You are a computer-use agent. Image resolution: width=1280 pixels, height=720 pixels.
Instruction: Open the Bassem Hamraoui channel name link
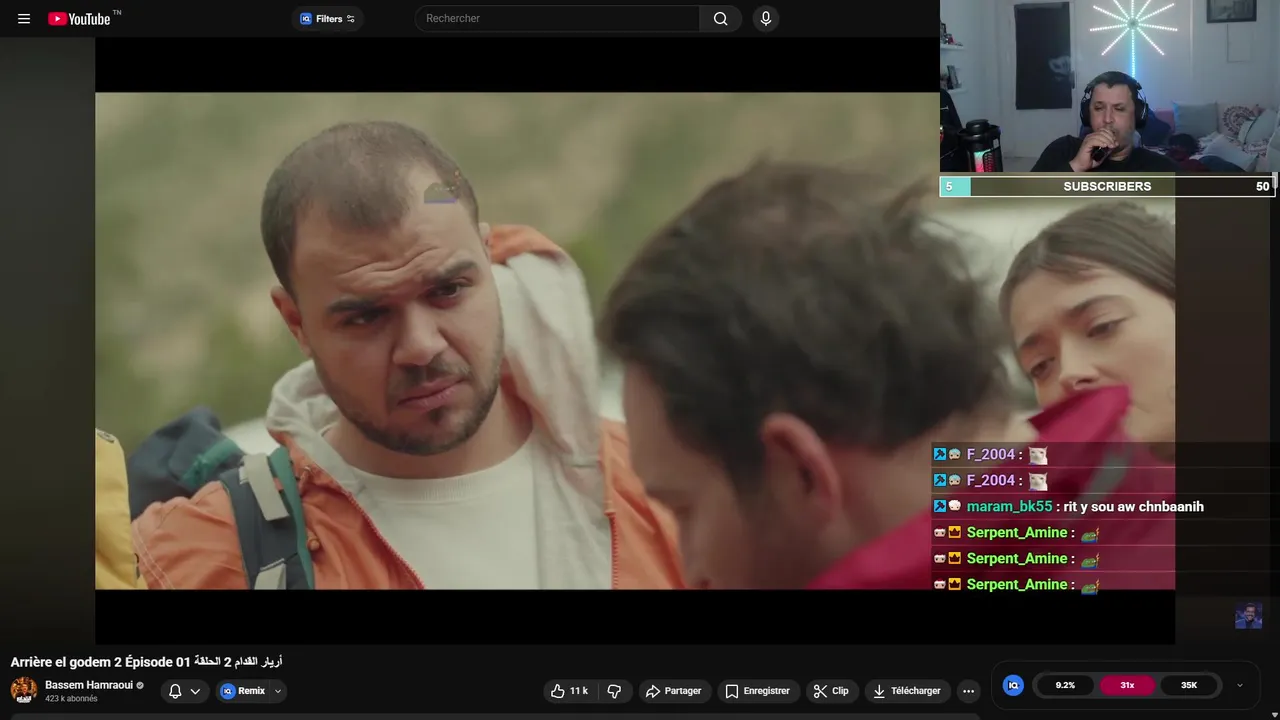[89, 685]
